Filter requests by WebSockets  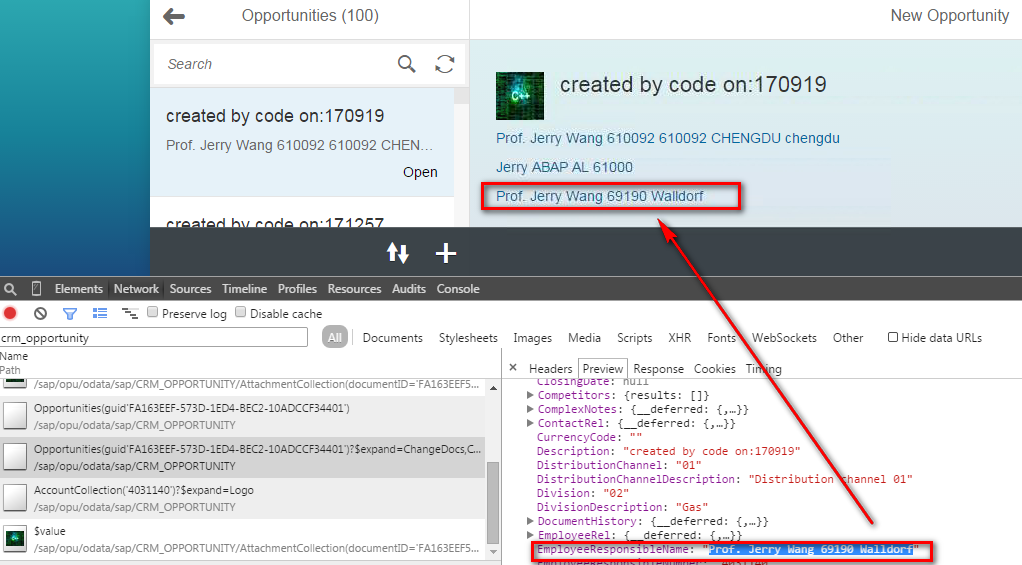point(784,338)
